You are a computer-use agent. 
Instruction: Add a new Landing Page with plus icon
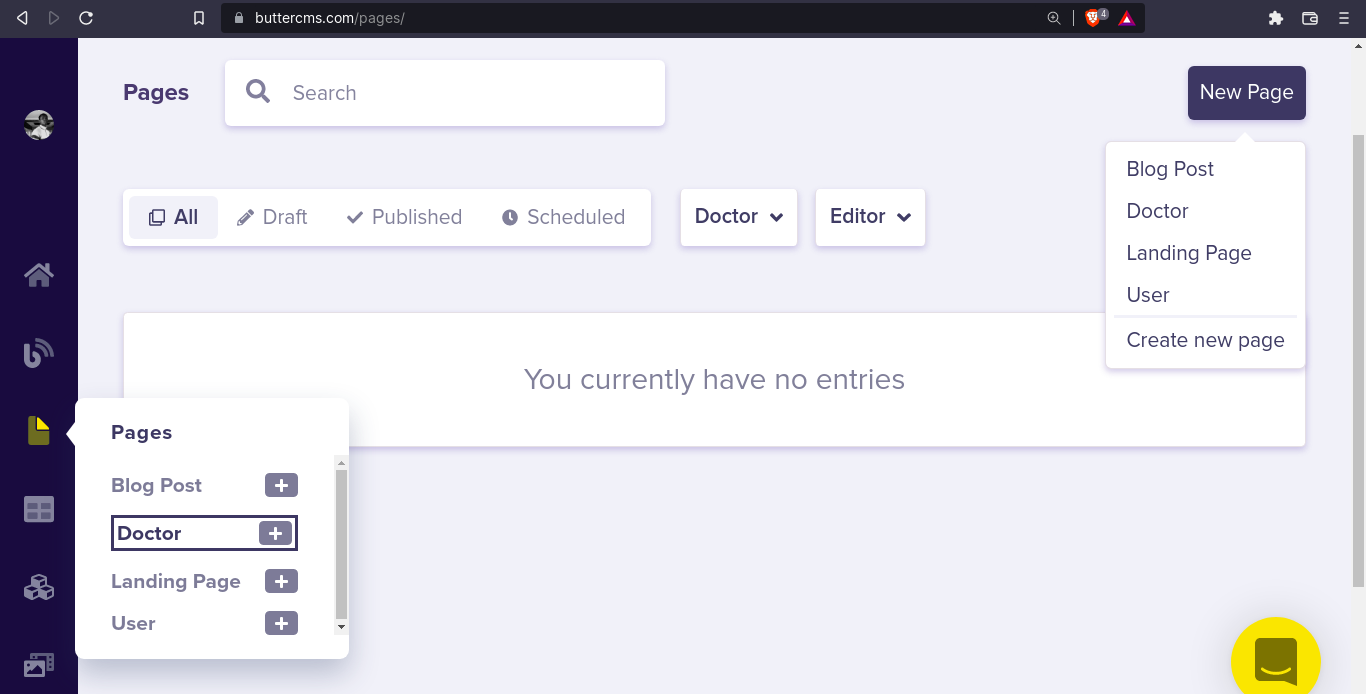click(281, 581)
